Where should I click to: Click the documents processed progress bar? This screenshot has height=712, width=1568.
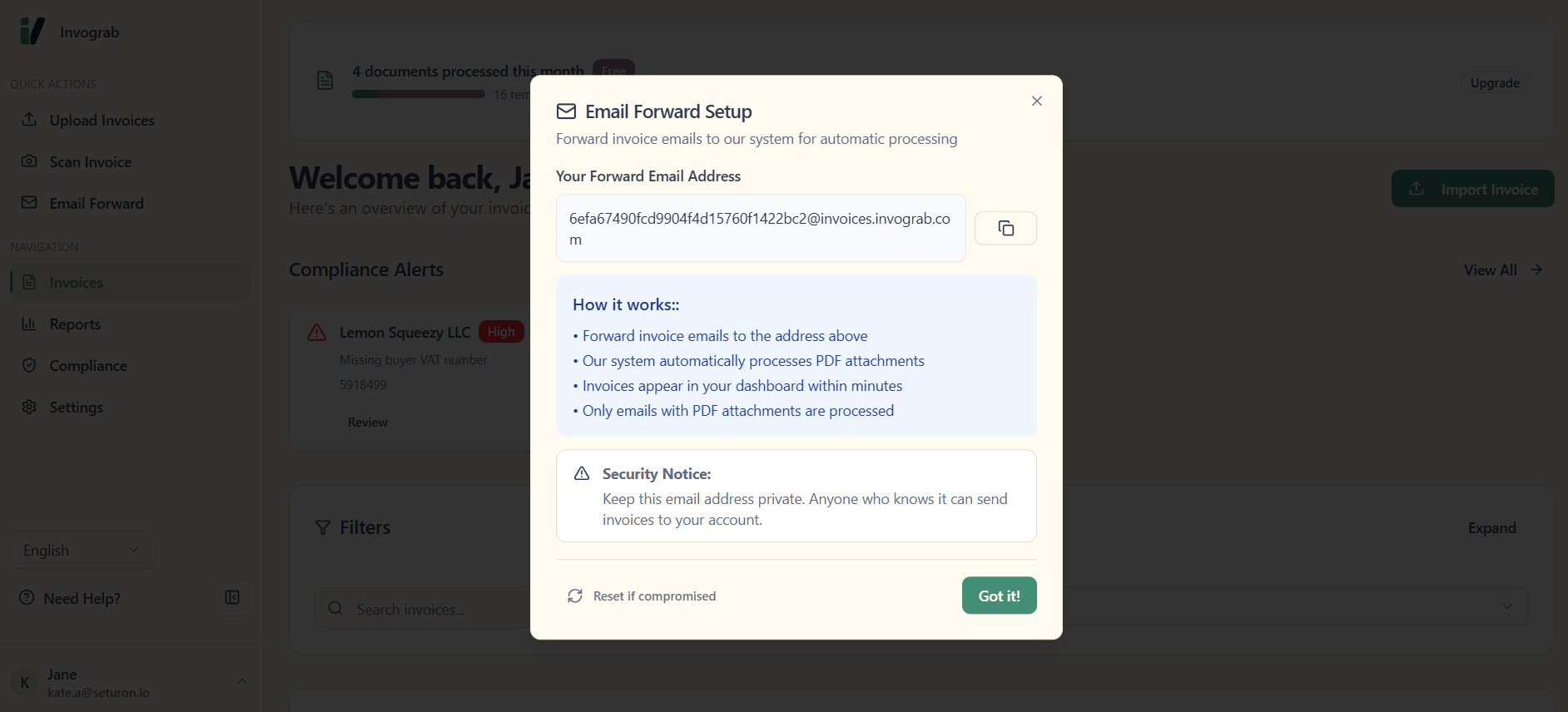click(418, 95)
